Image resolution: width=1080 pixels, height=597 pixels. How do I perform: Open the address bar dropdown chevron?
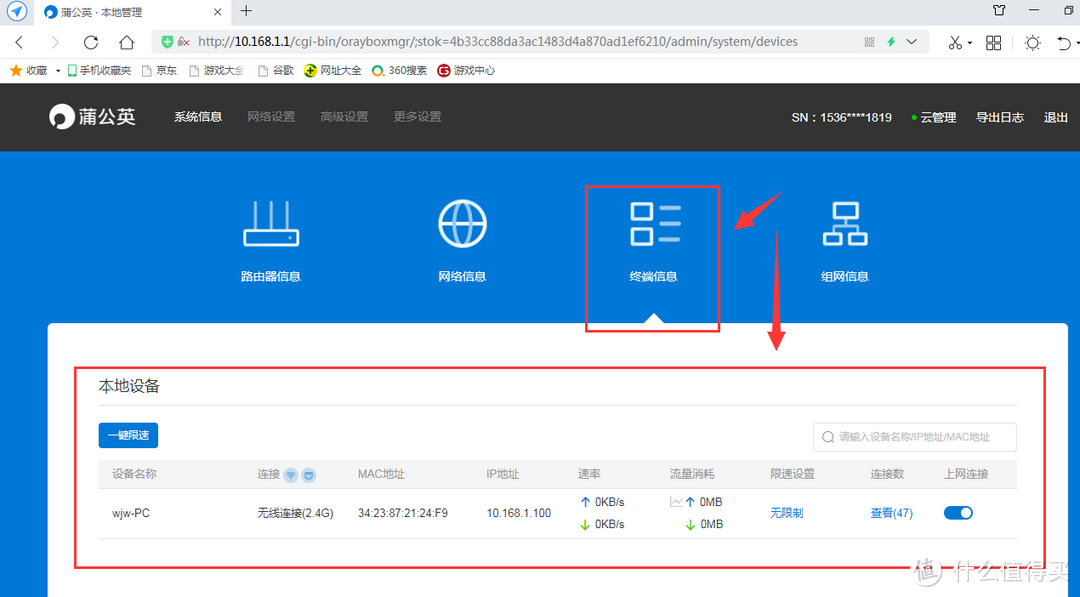pyautogui.click(x=911, y=42)
